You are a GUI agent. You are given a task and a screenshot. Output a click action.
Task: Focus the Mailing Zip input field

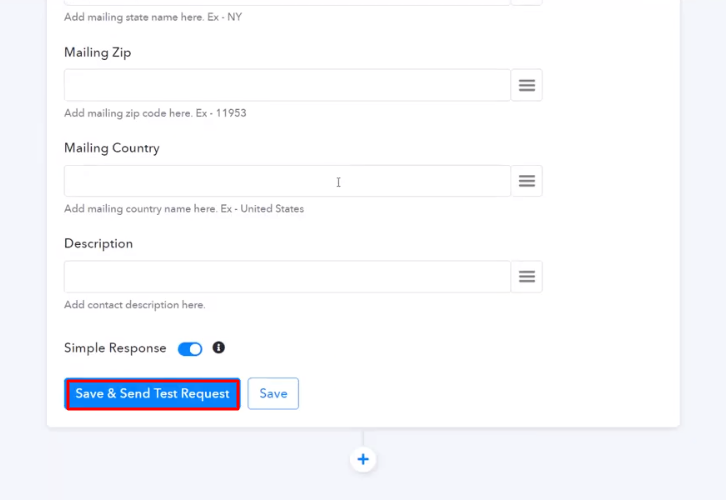point(287,85)
